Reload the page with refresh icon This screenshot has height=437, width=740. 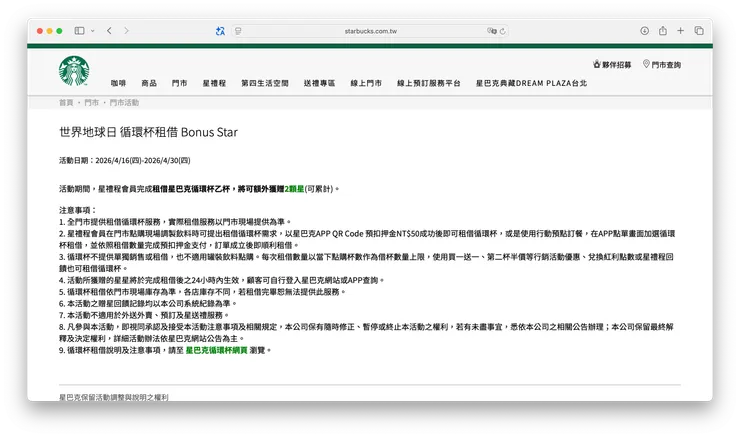(503, 31)
